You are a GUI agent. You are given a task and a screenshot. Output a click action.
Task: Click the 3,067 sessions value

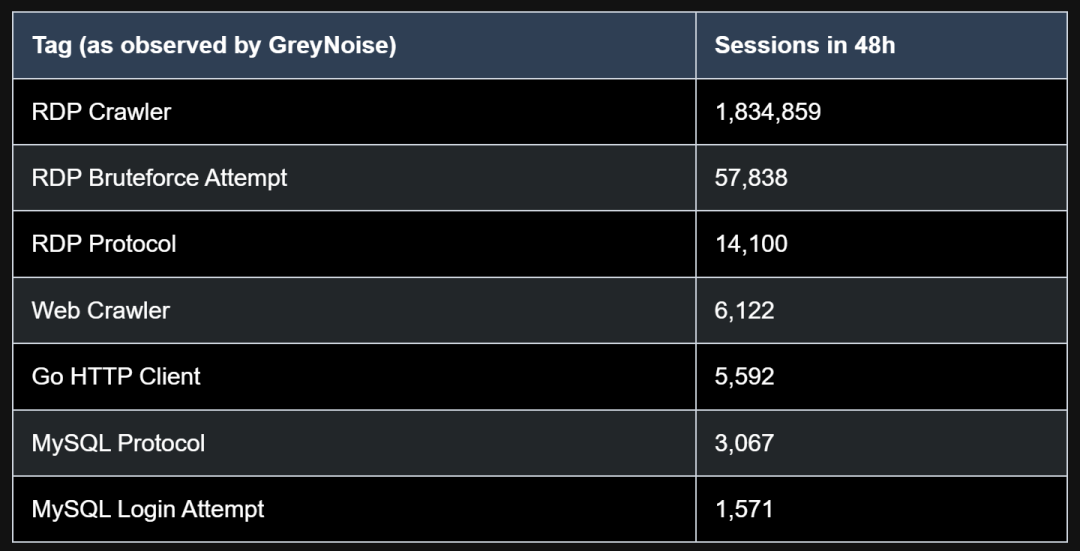[745, 443]
